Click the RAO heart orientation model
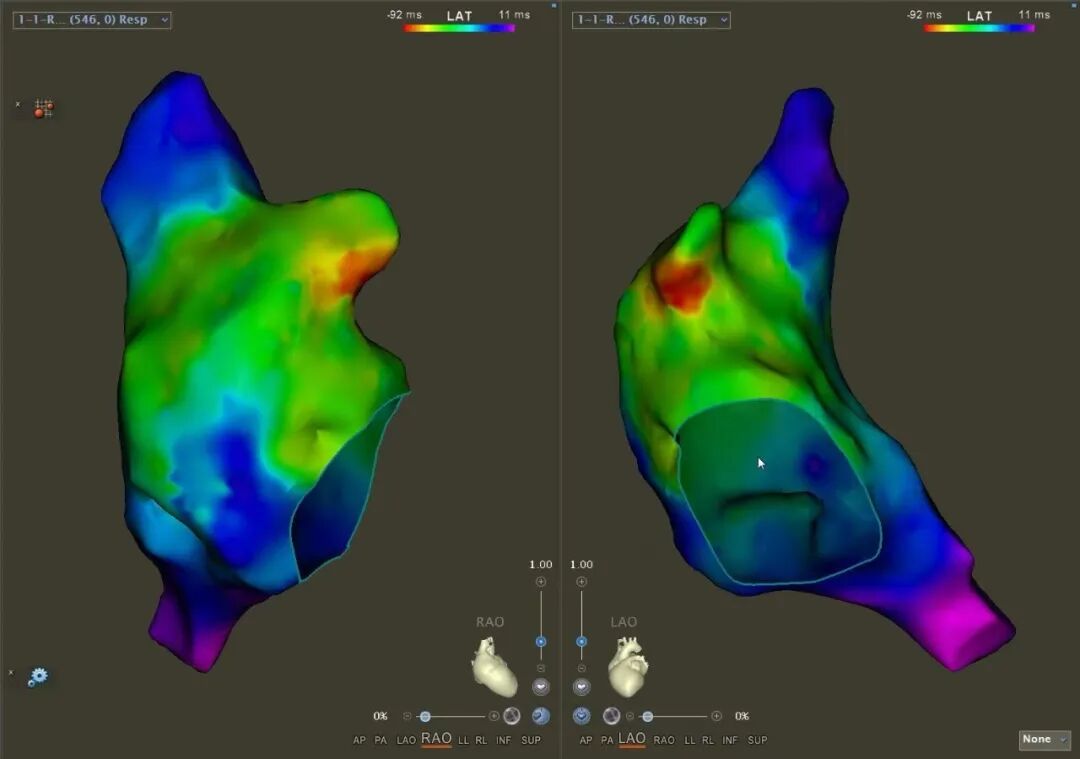1080x759 pixels. pos(494,667)
